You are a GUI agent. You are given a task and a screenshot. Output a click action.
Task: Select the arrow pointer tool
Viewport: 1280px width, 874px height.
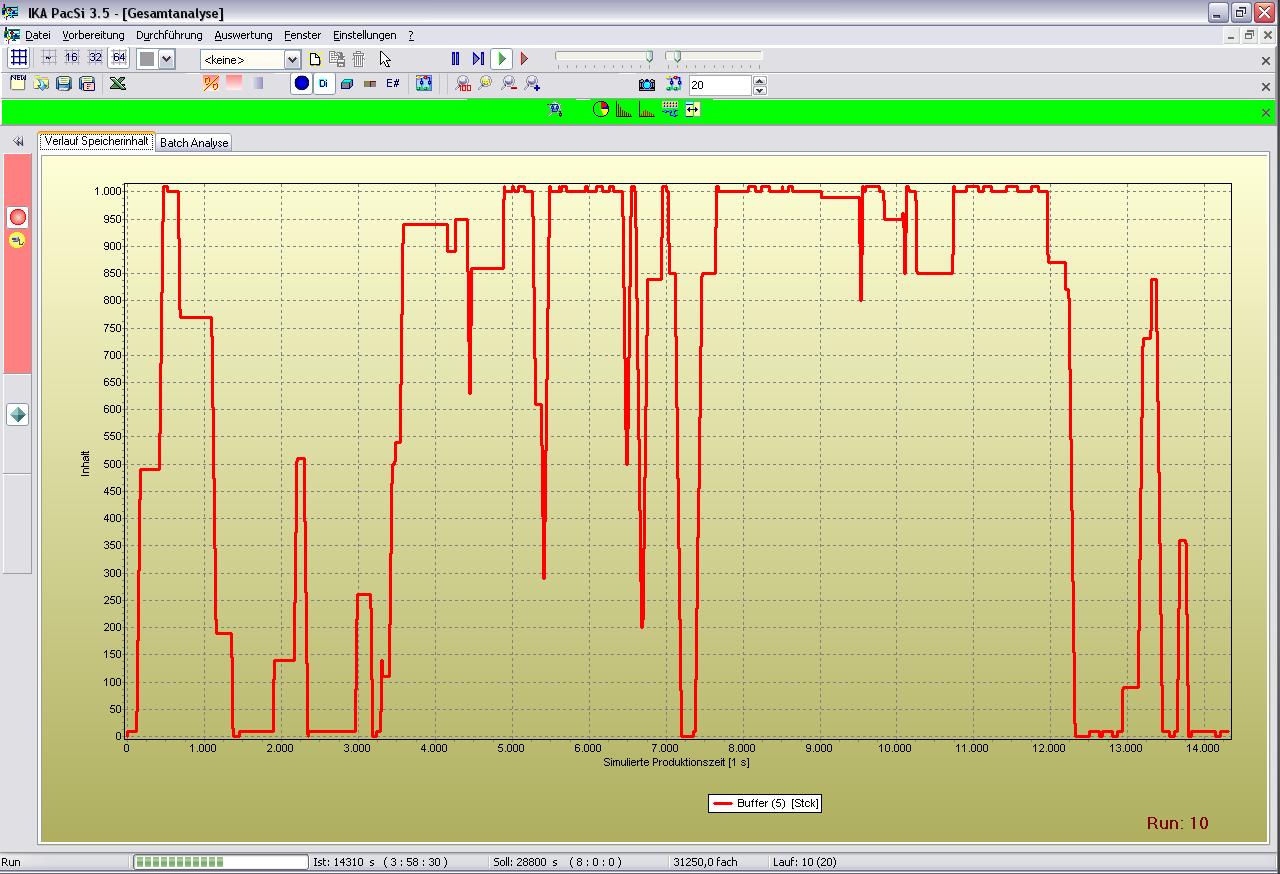click(x=385, y=59)
